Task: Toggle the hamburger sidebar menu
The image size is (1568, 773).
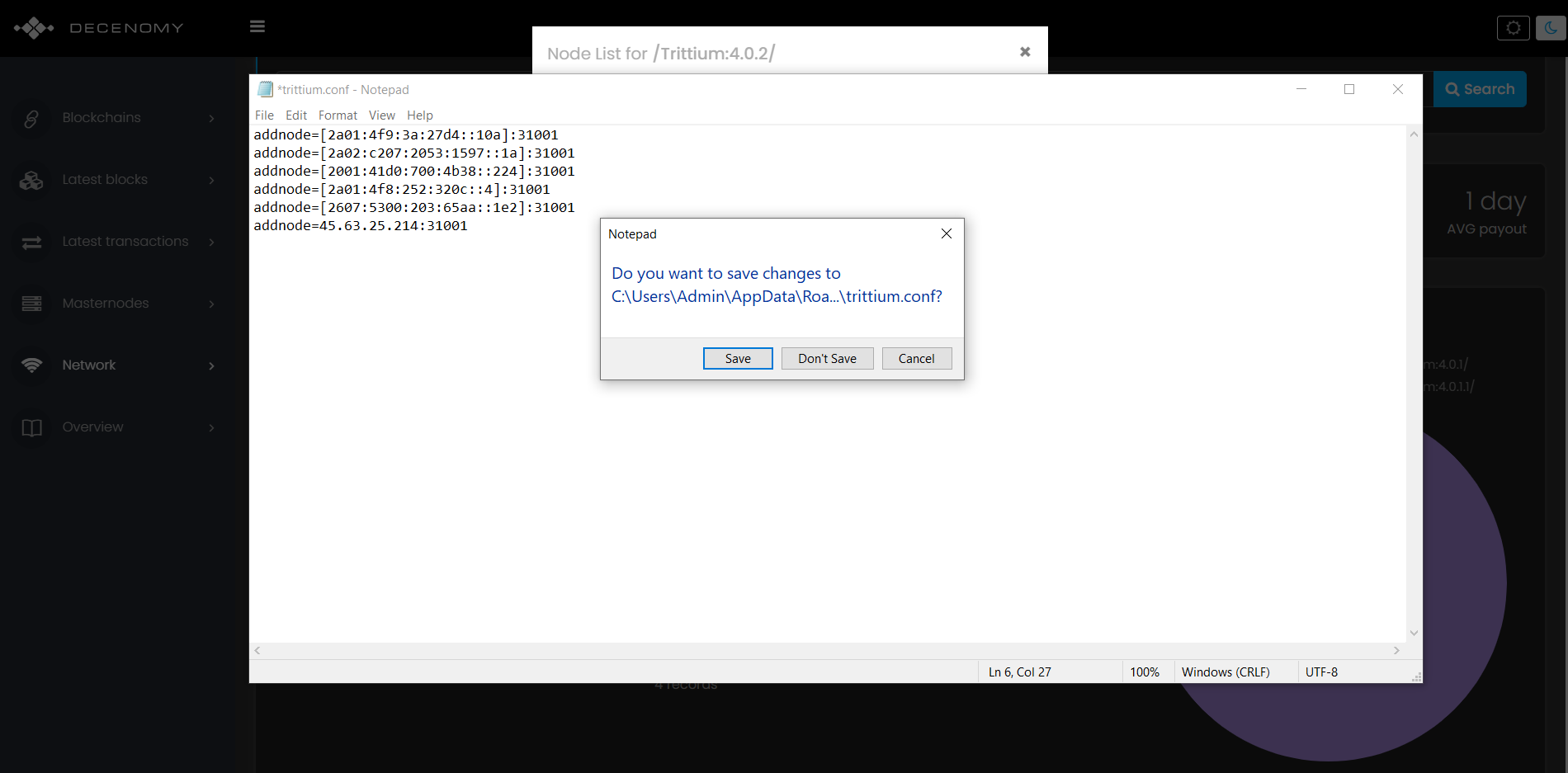Action: pos(257,26)
